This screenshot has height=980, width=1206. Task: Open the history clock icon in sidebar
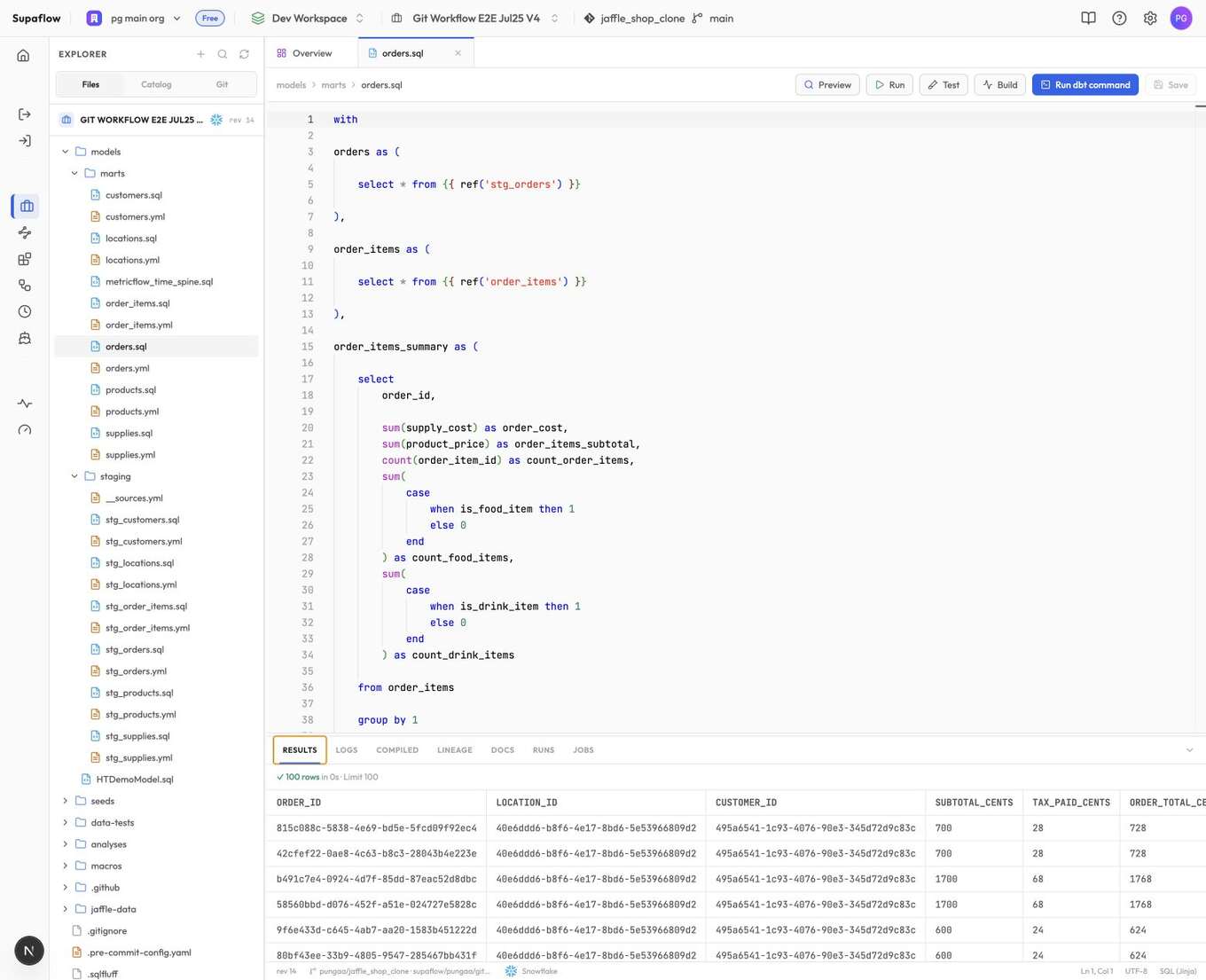coord(25,311)
